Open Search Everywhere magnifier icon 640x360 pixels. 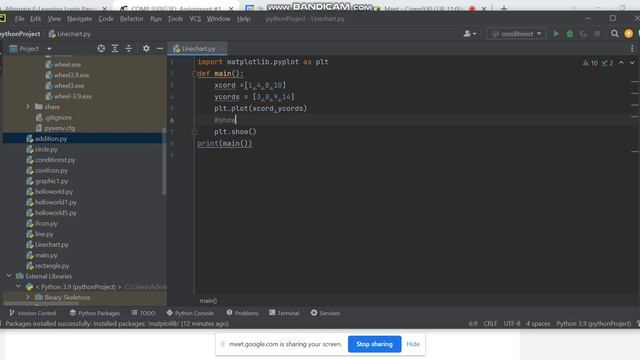pos(614,34)
